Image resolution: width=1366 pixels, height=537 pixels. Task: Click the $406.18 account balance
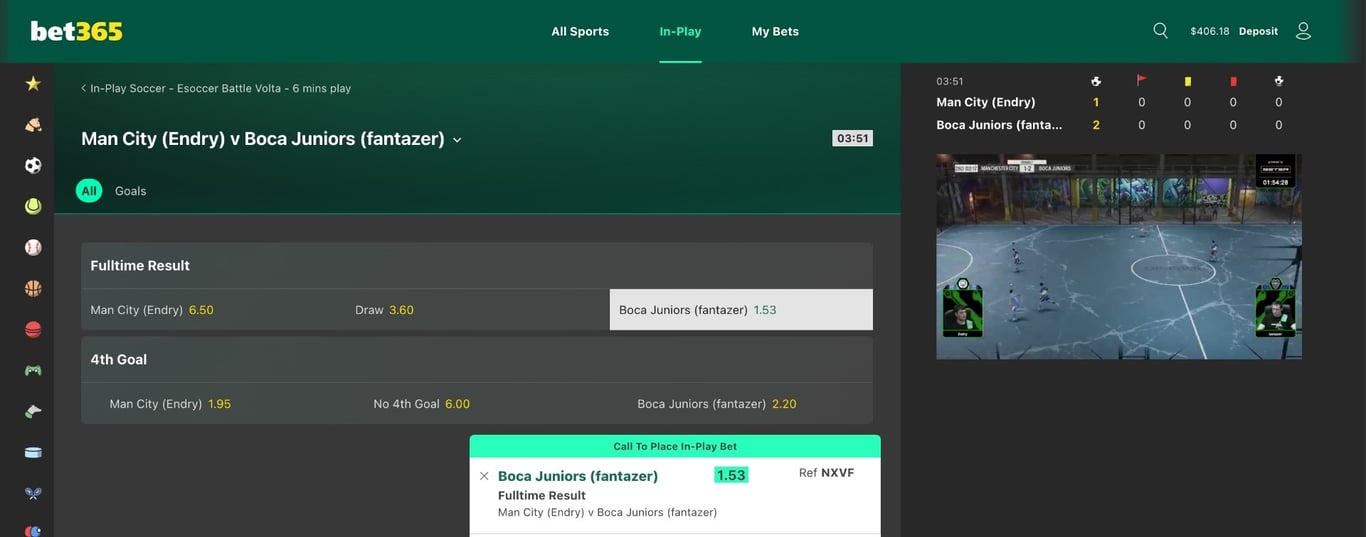[x=1210, y=31]
